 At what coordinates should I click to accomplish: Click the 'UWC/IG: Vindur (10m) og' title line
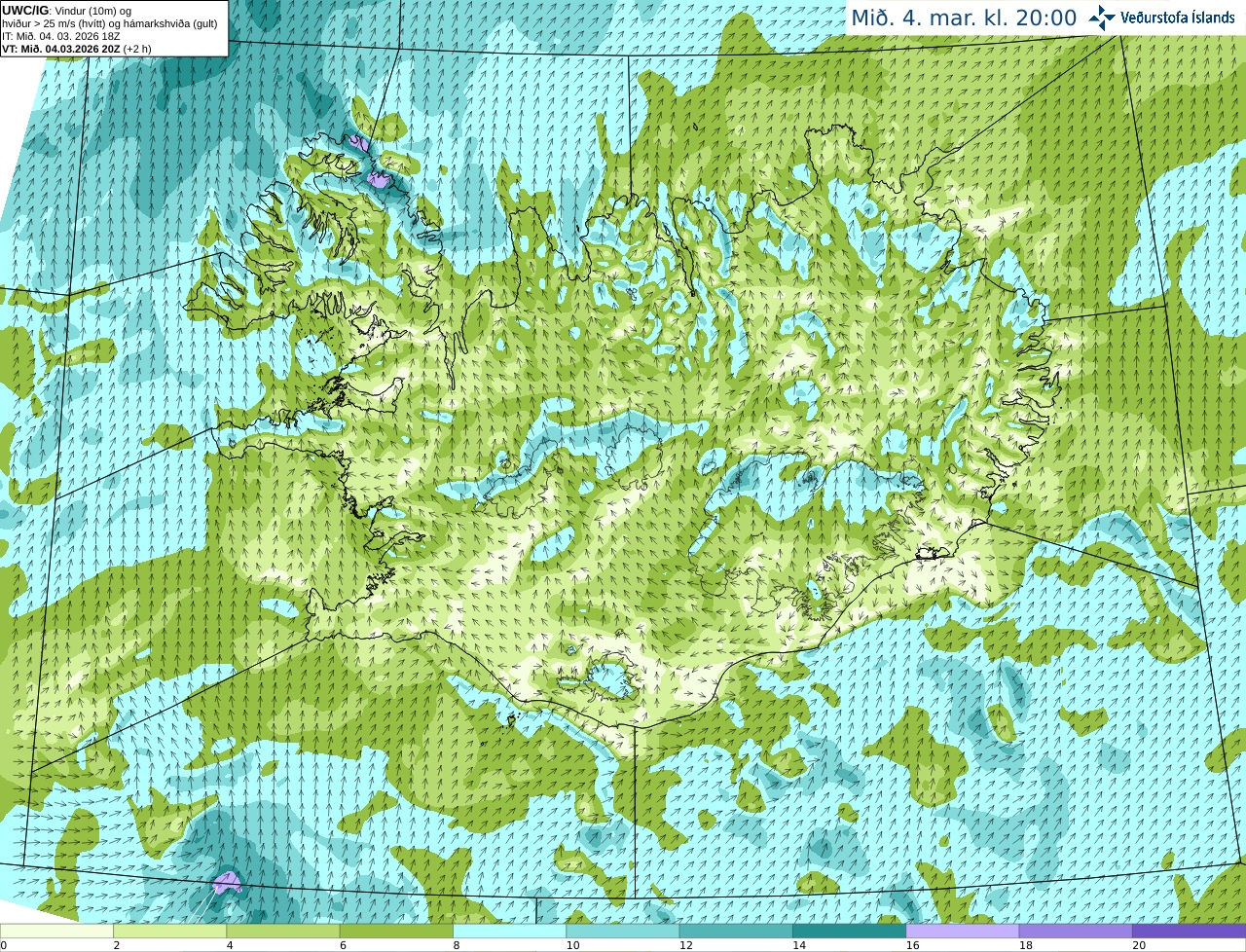66,10
